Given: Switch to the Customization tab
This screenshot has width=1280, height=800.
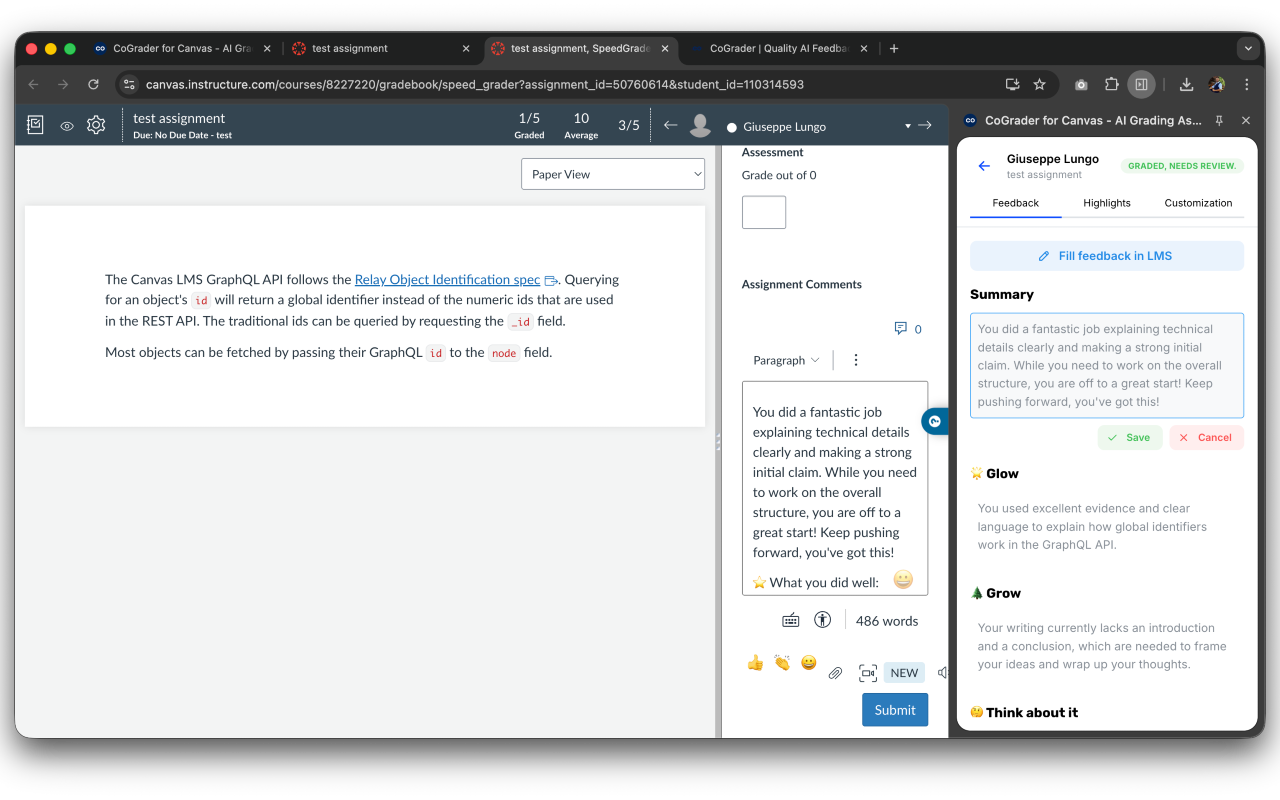Looking at the screenshot, I should click(1198, 203).
